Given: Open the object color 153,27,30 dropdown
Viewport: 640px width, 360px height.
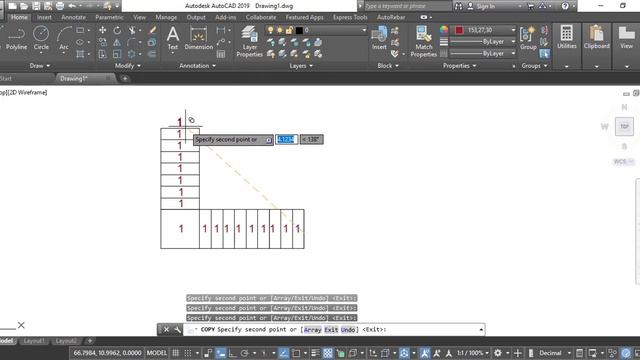Looking at the screenshot, I should (513, 30).
